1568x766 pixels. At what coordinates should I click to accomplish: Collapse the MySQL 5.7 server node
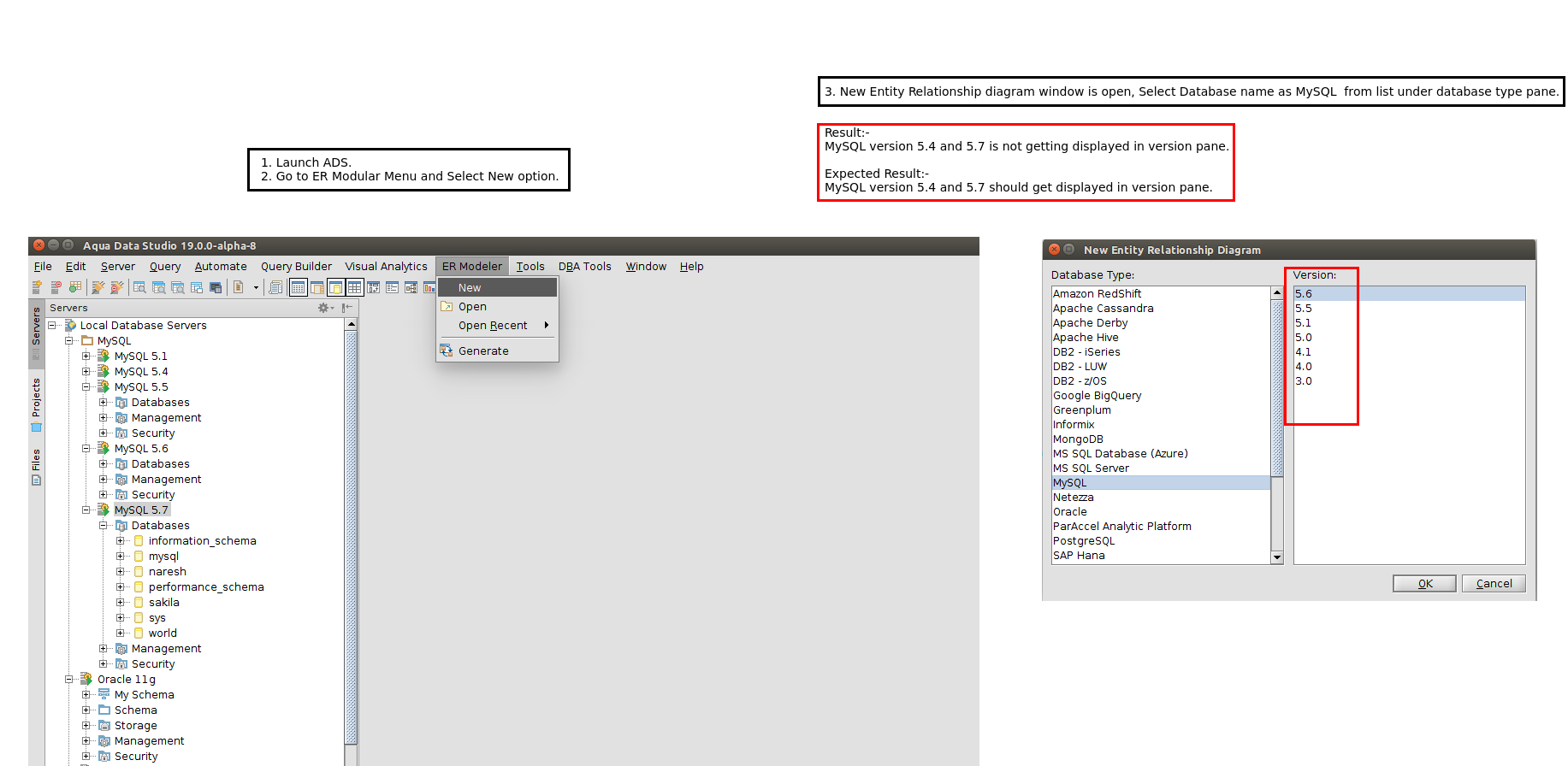pos(86,510)
